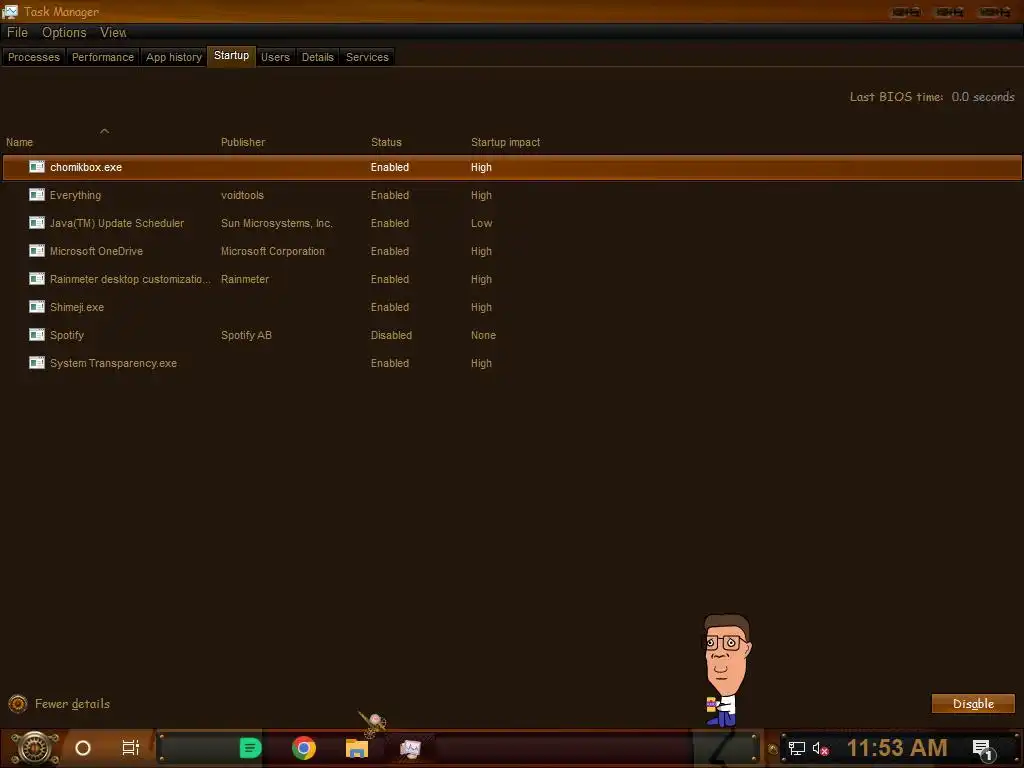Open the Action Center notifications icon
1024x768 pixels.
[984, 750]
